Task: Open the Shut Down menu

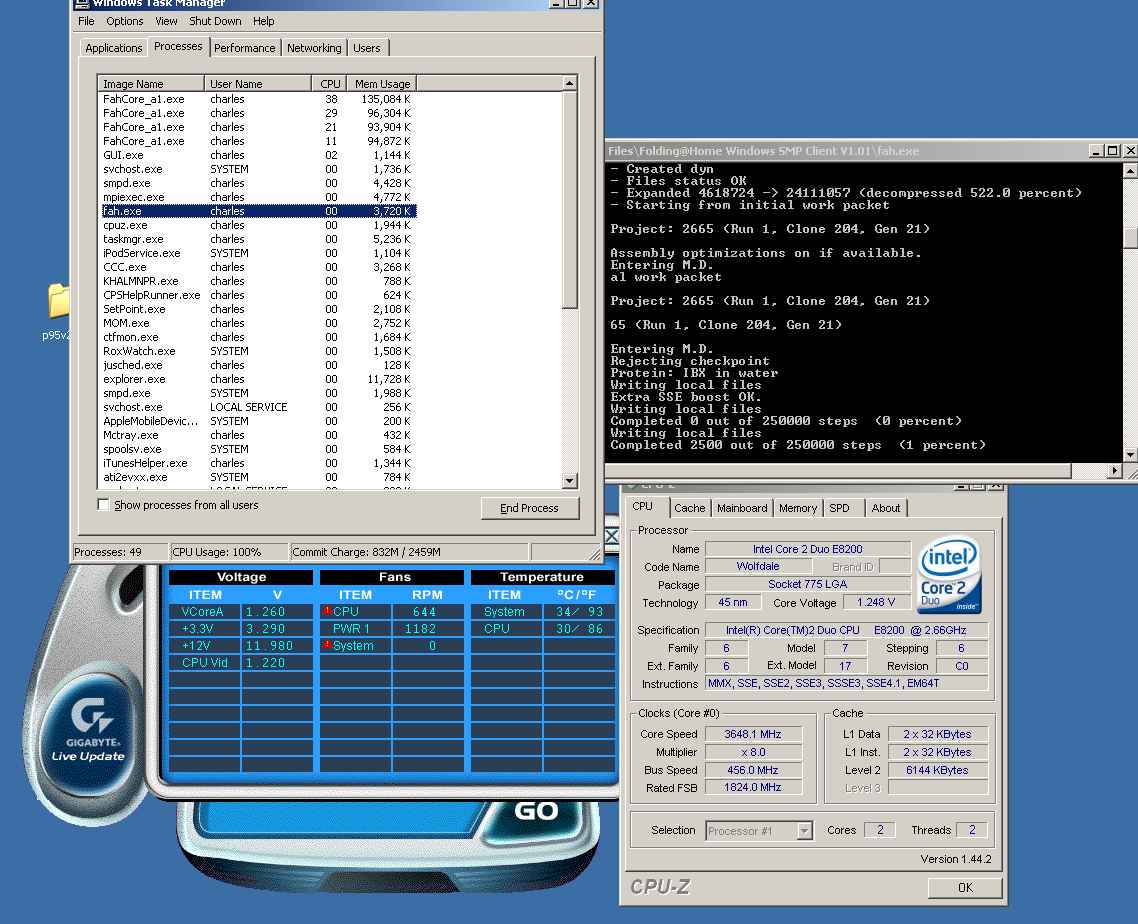Action: [x=215, y=21]
